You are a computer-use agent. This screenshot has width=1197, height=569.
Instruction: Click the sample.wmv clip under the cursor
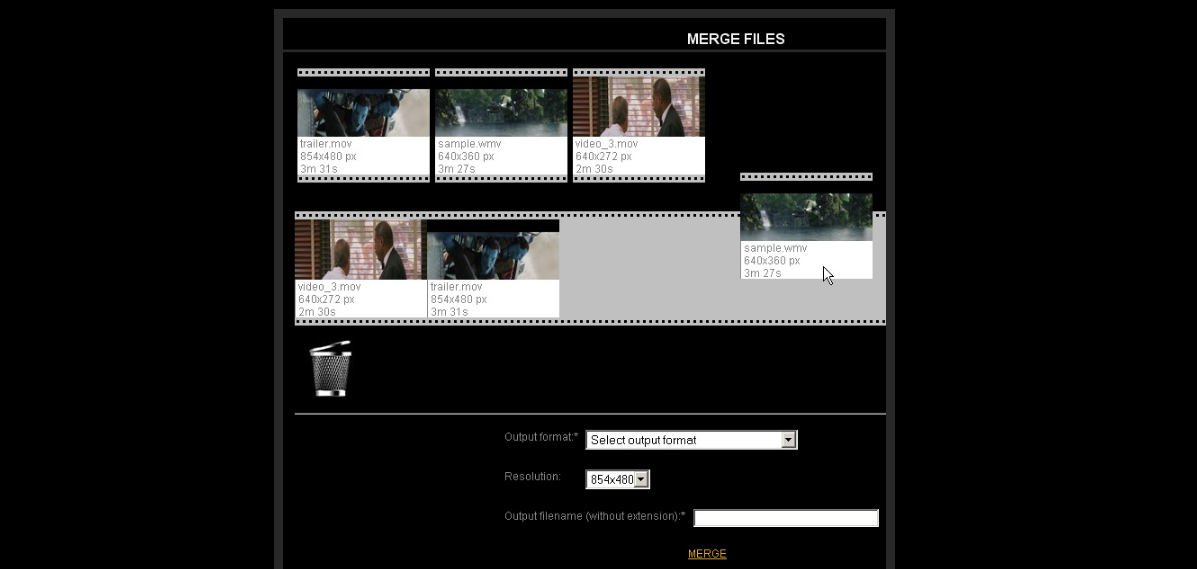coord(806,227)
